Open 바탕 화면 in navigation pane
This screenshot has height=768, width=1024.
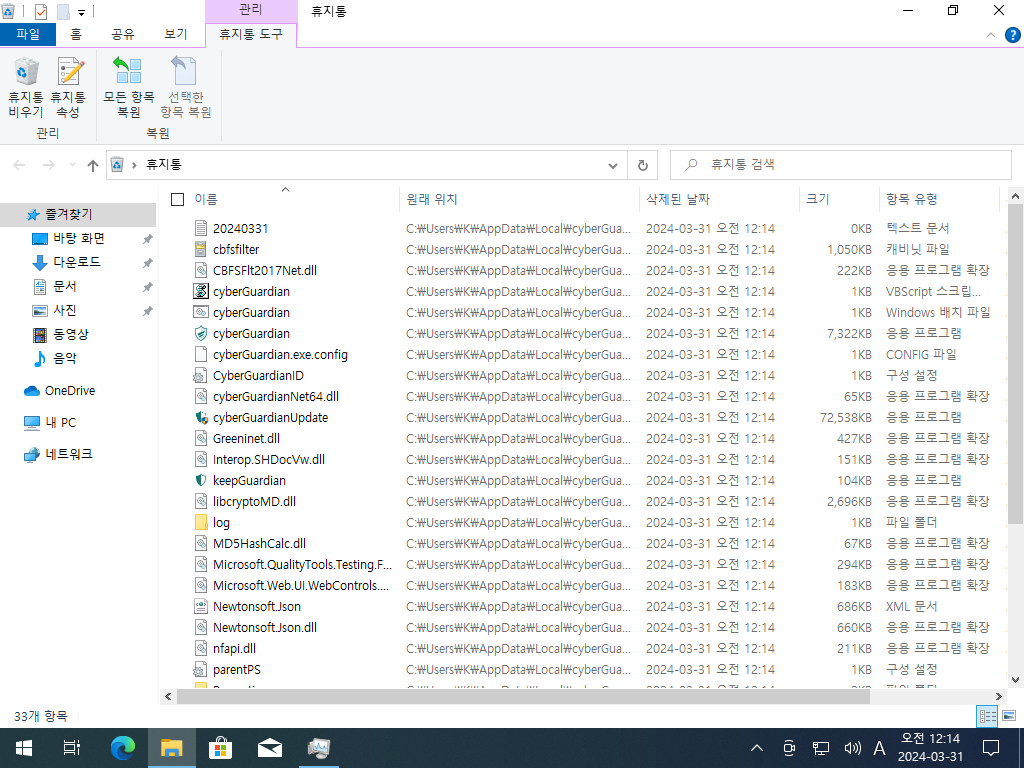[x=78, y=239]
